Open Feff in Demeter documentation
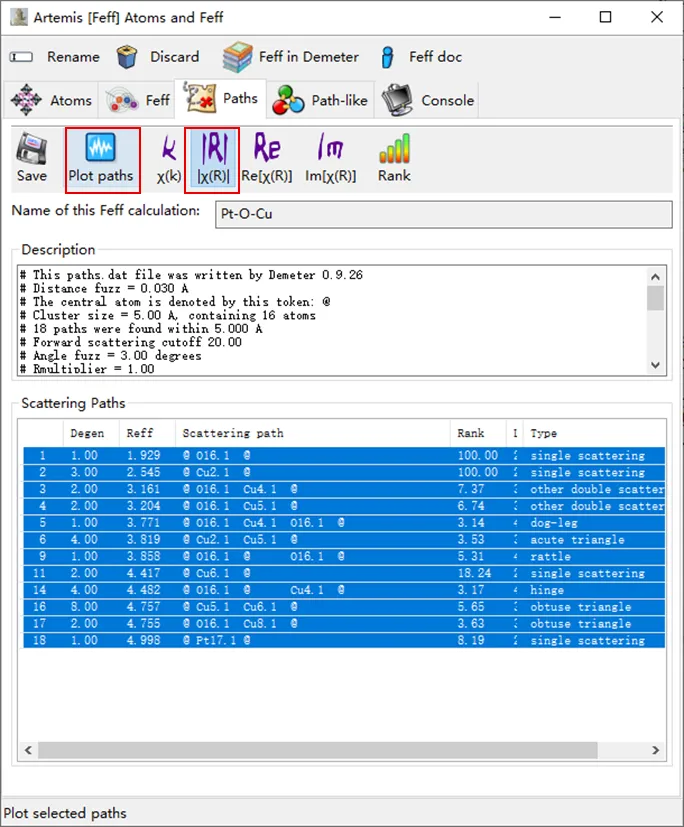Viewport: 684px width, 827px height. [x=291, y=56]
